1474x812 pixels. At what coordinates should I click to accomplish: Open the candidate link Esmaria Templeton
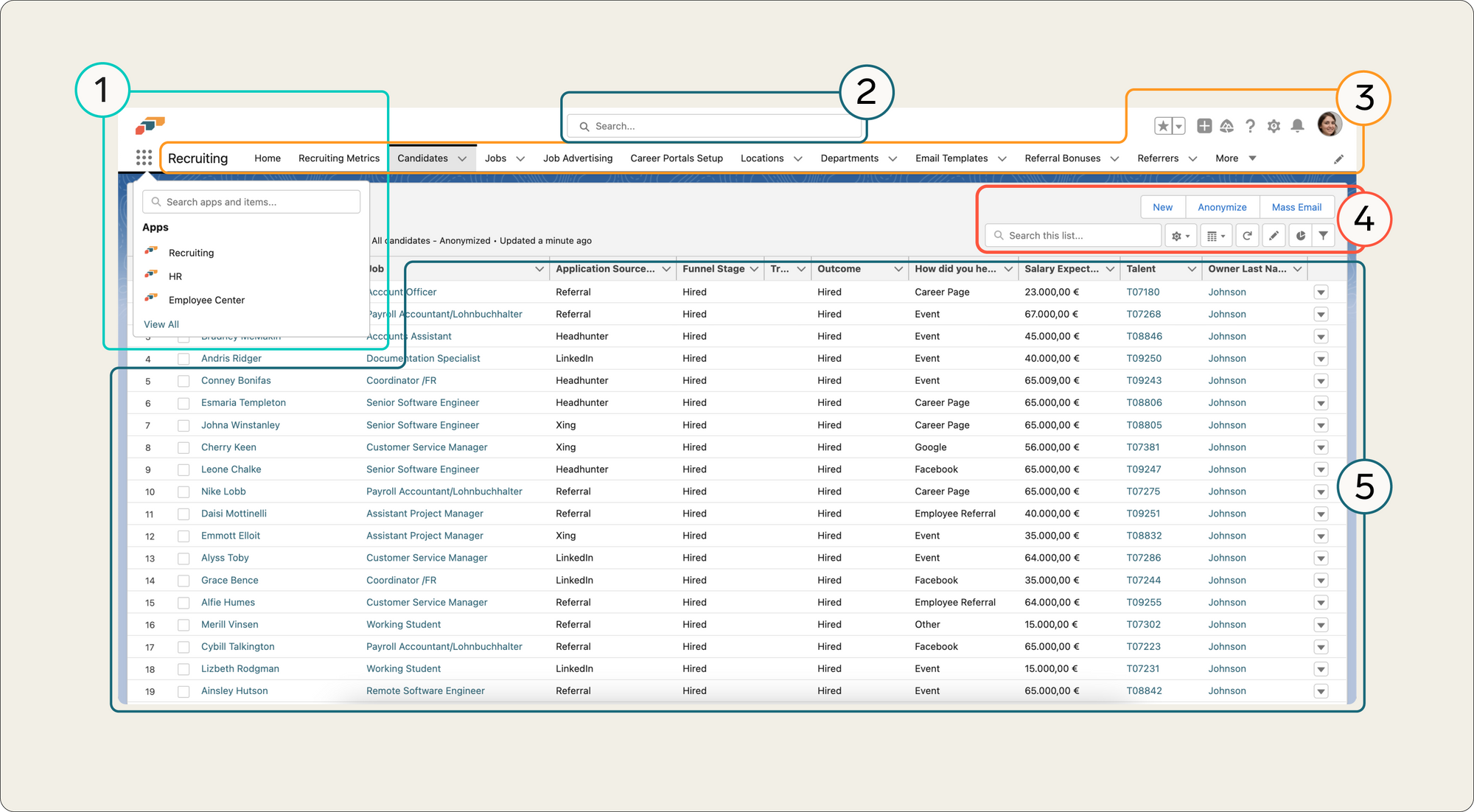pos(243,402)
